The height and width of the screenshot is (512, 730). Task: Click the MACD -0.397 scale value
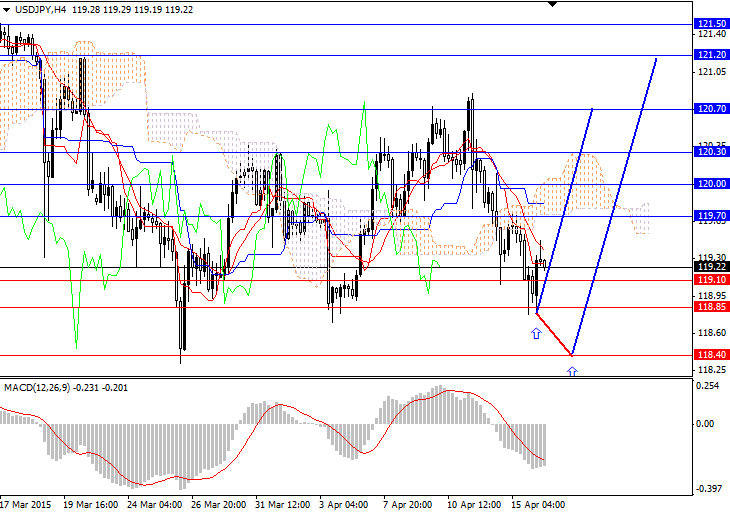tap(709, 489)
